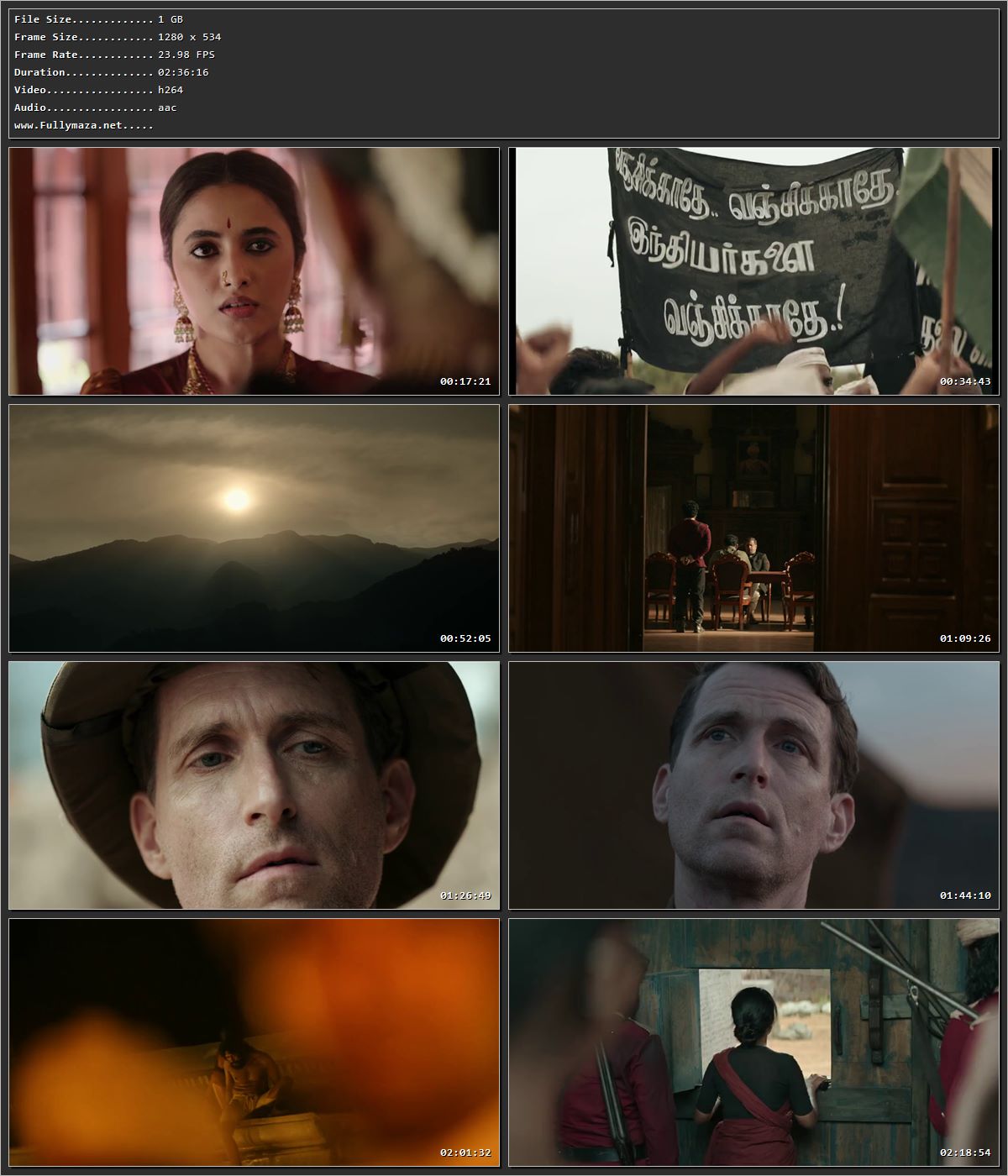The height and width of the screenshot is (1176, 1008).
Task: Click the 'h264' video codec value
Action: pyautogui.click(x=171, y=90)
